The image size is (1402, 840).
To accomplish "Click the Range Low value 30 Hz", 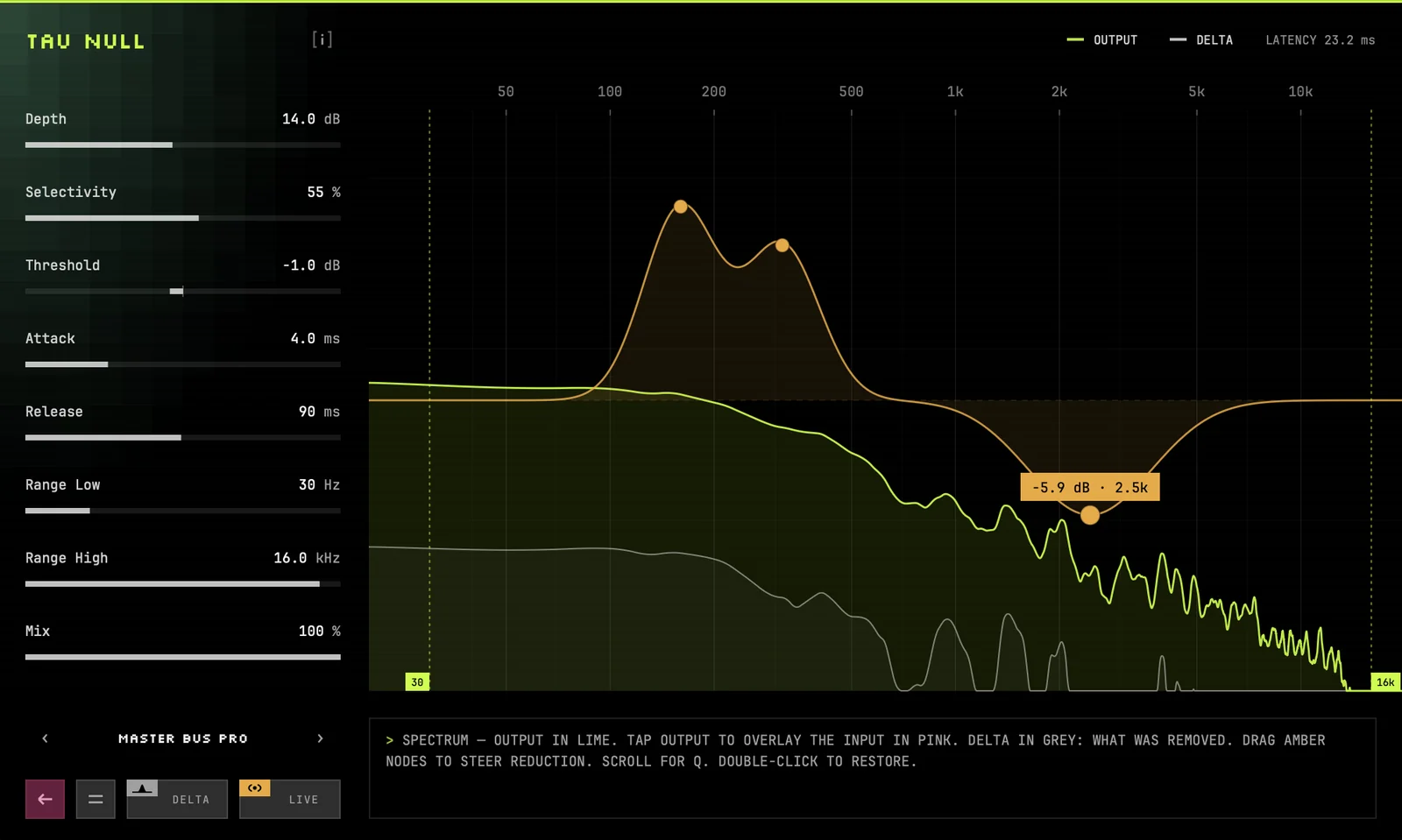I will [x=319, y=484].
